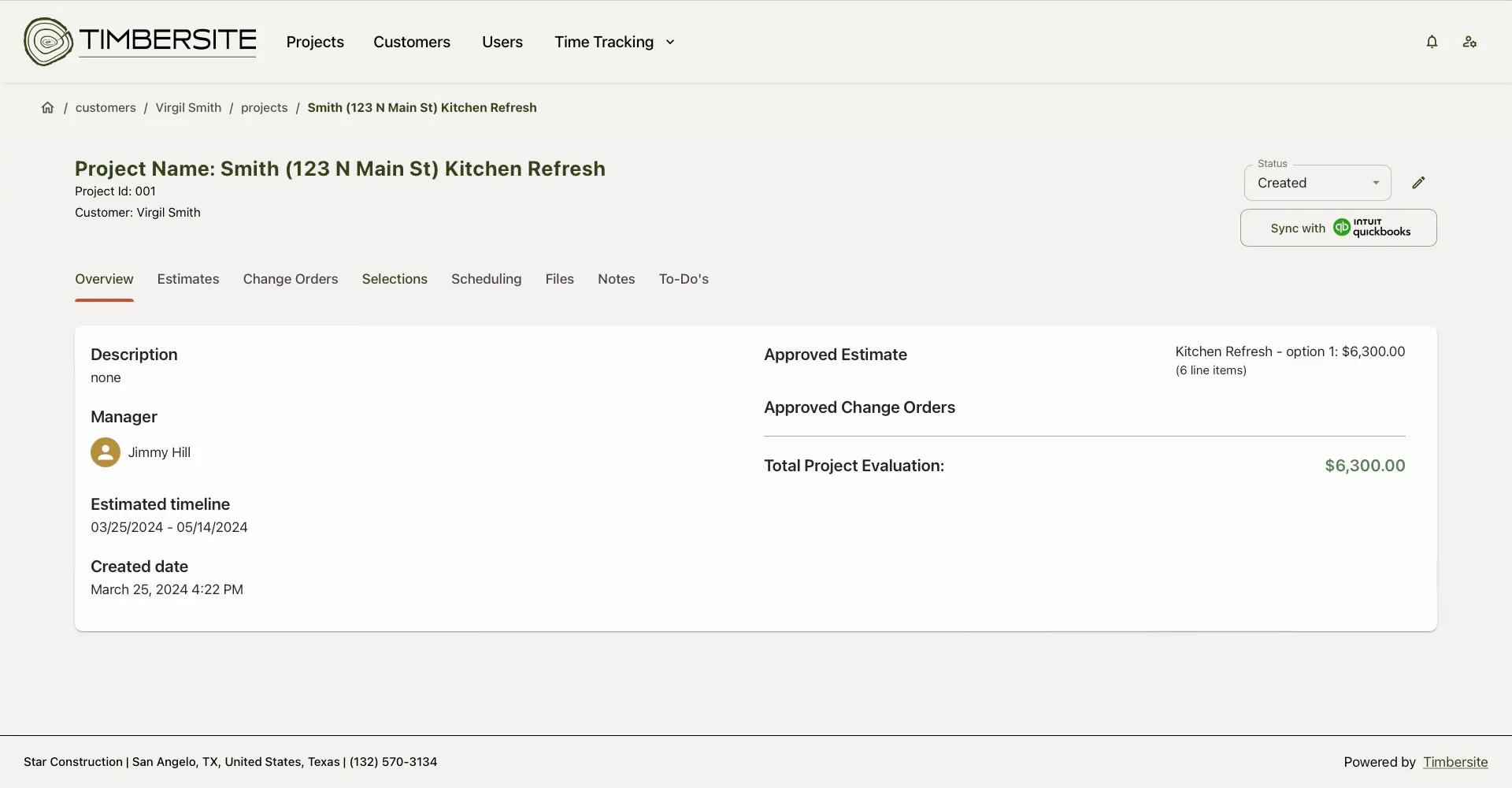Follow the Timbersite footer link
Image resolution: width=1512 pixels, height=788 pixels.
click(1455, 762)
